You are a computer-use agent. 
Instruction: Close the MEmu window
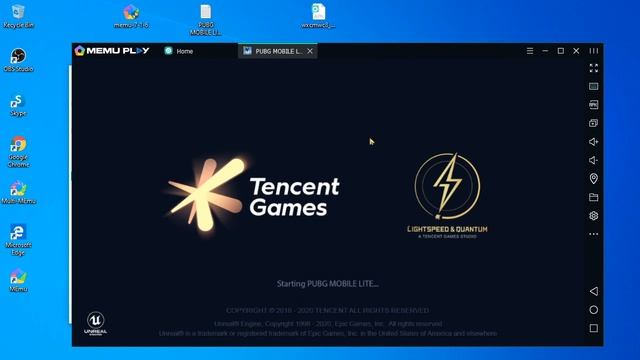576,51
